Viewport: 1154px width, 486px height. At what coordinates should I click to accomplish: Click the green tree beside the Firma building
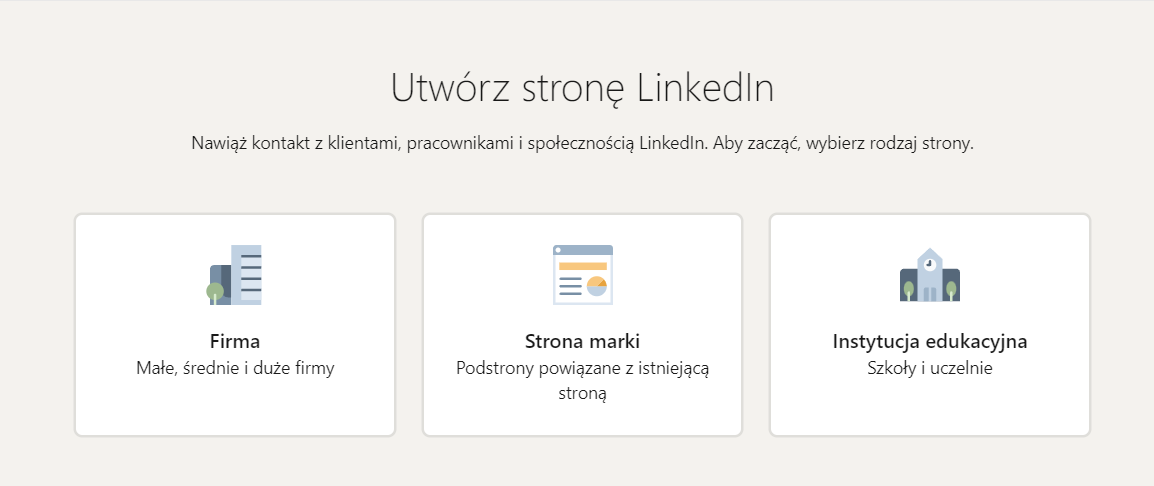pos(215,292)
